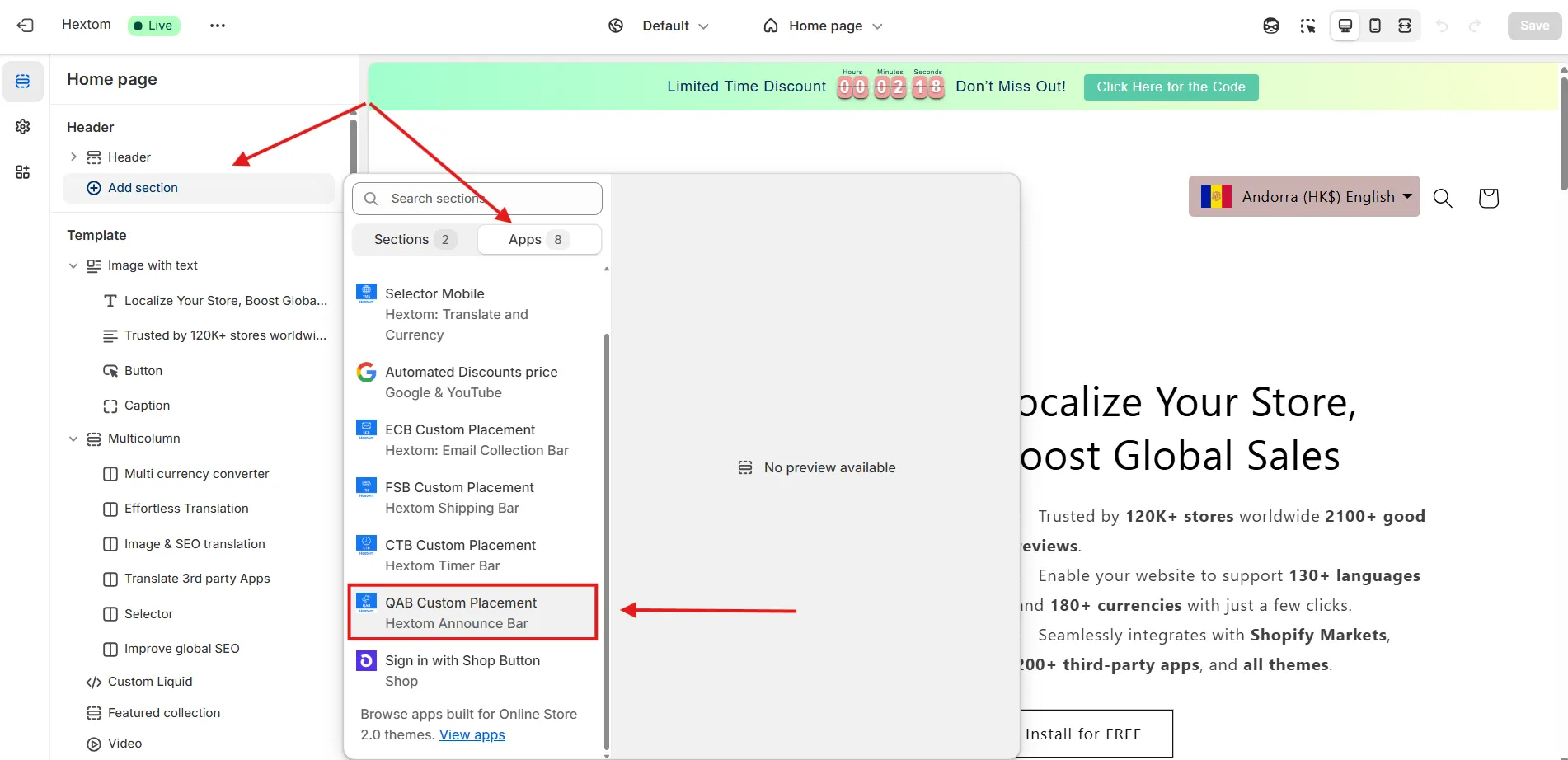Click the exit editor icon
The width and height of the screenshot is (1568, 760).
tap(26, 26)
